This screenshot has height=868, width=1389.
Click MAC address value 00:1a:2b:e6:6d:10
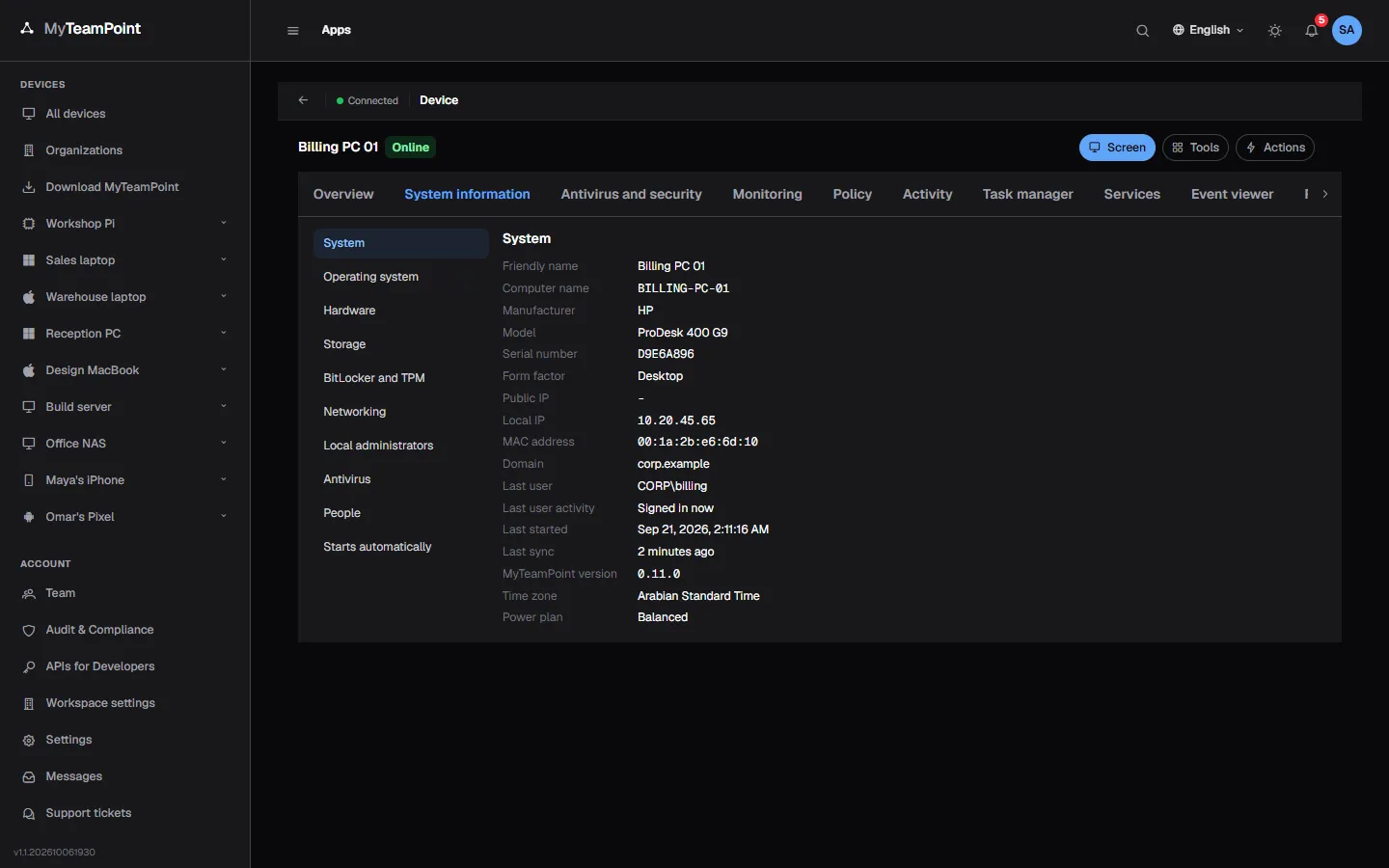pyautogui.click(x=697, y=442)
